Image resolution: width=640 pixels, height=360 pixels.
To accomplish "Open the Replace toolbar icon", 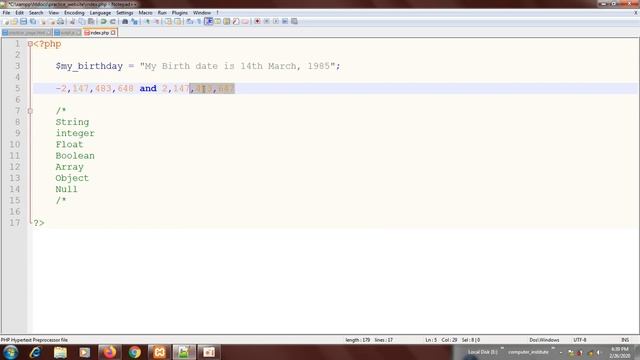I will coord(134,21).
